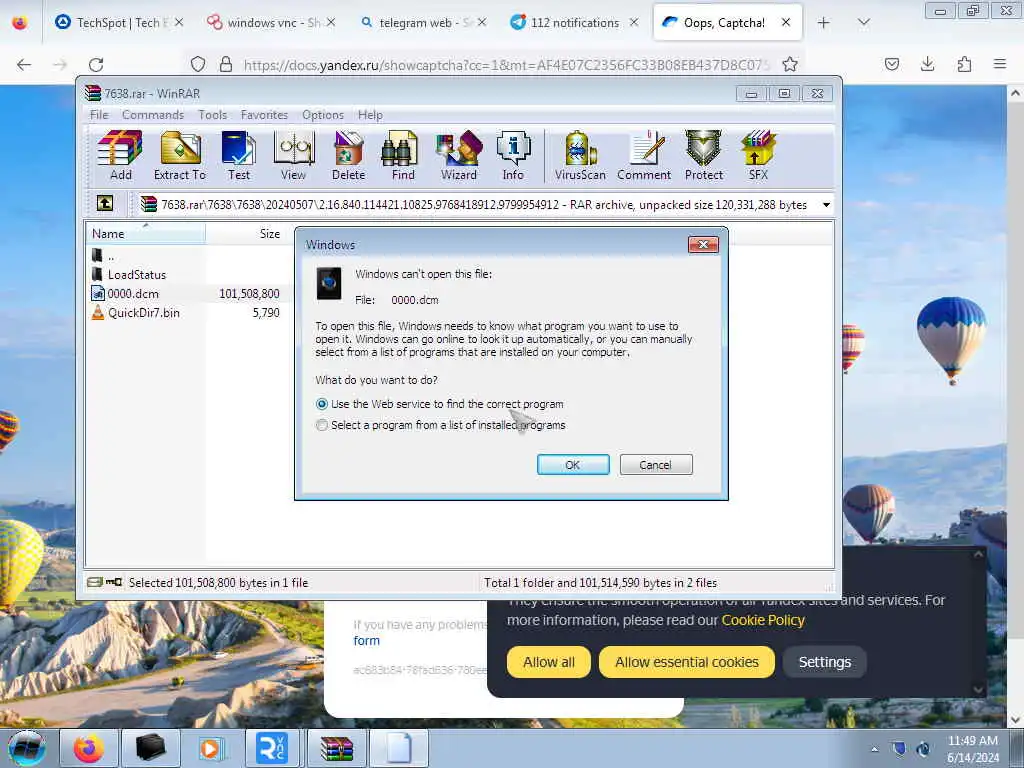Screen dimensions: 1024x768
Task: Show hidden system tray icons
Action: click(874, 749)
